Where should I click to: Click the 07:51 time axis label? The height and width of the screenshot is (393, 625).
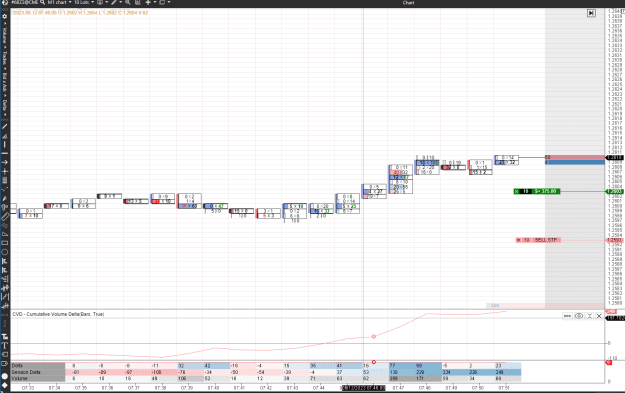[x=503, y=387]
